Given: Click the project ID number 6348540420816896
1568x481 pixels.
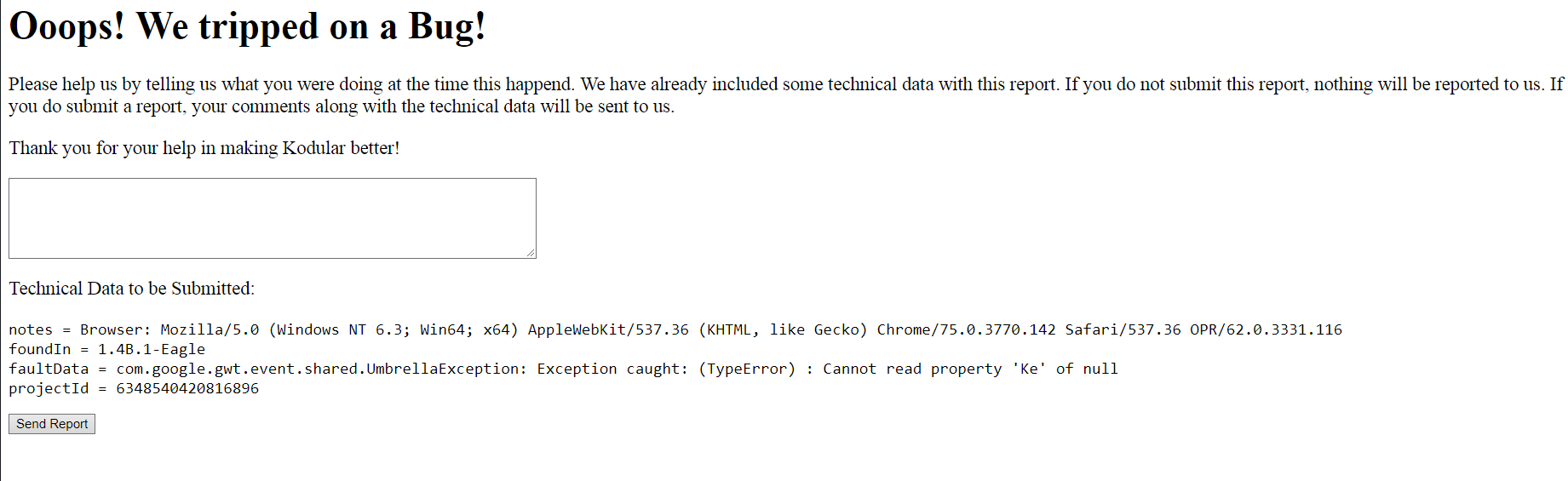Looking at the screenshot, I should tap(187, 388).
